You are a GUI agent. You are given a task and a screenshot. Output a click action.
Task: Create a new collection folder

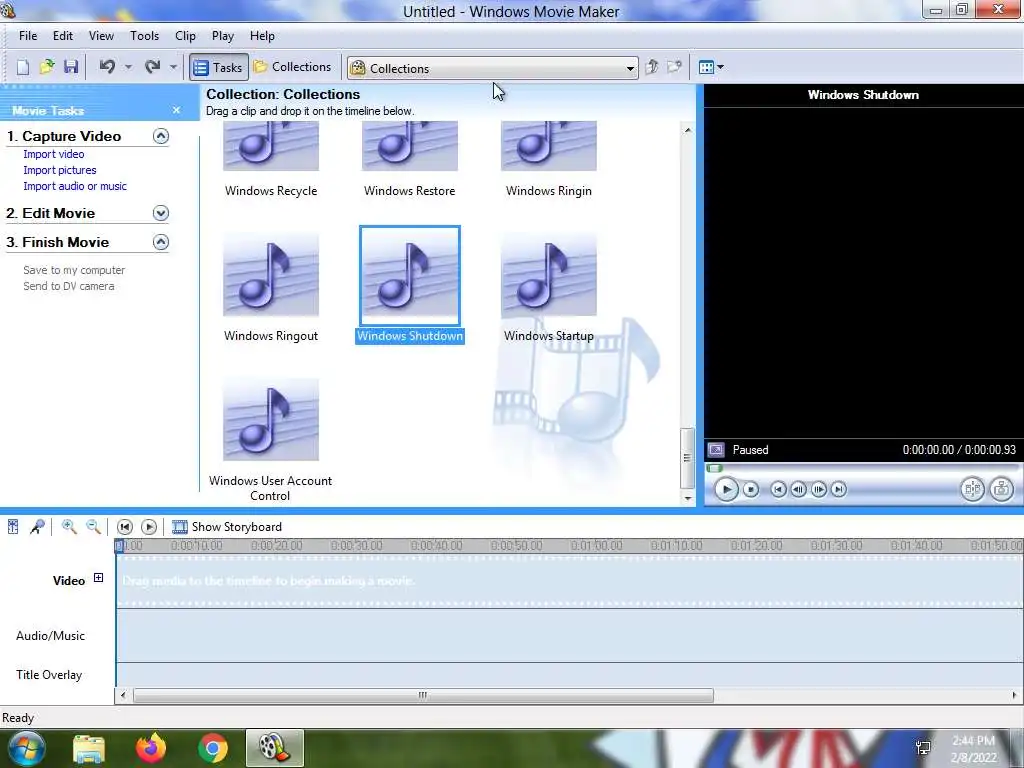[674, 67]
